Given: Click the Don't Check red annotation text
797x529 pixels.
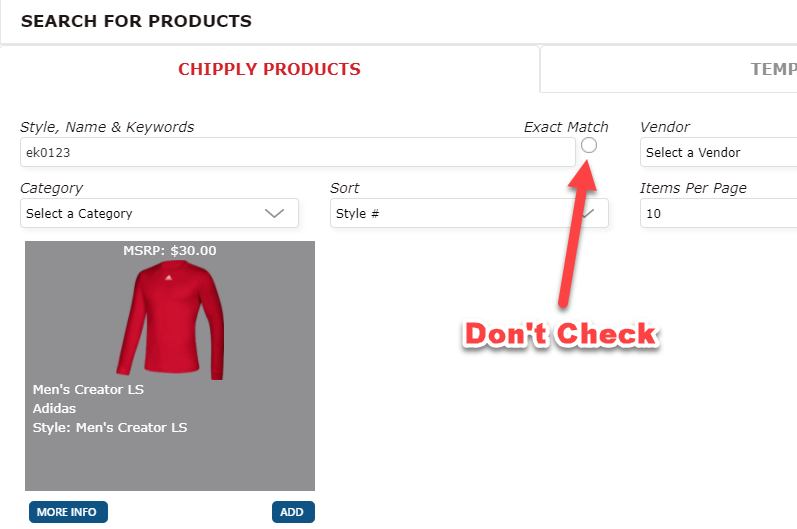Looking at the screenshot, I should (561, 334).
